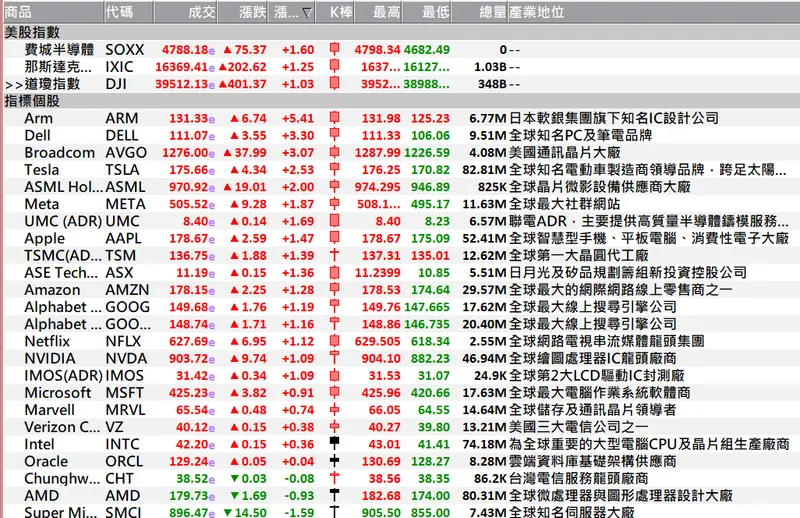Sort by the 代碼 column header

coord(129,12)
